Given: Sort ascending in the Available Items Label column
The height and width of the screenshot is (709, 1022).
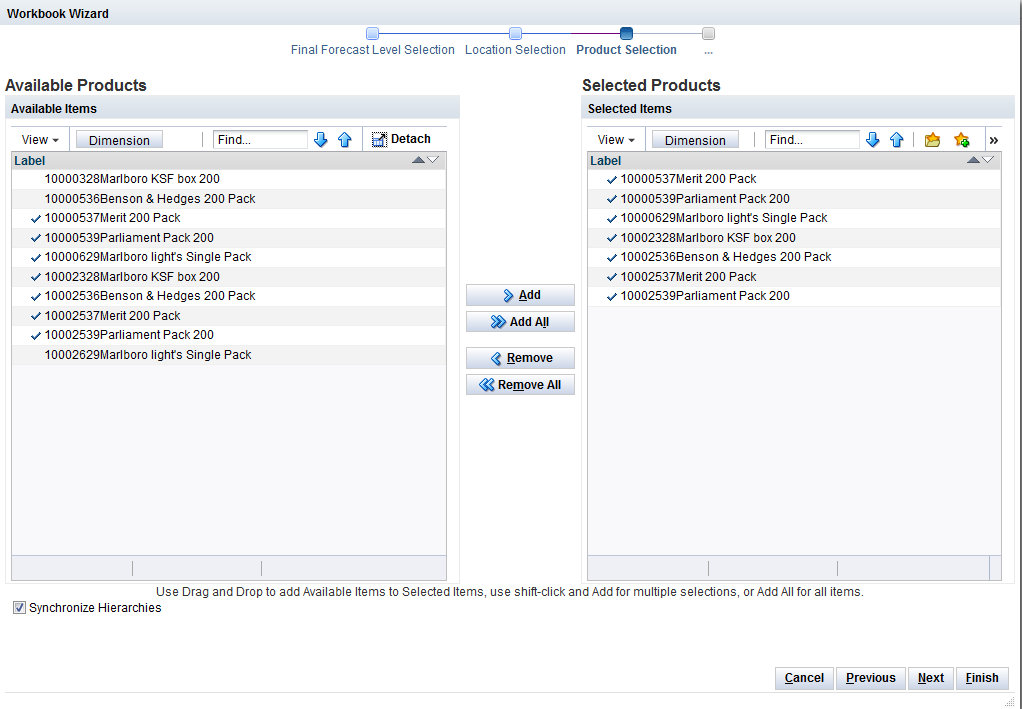Looking at the screenshot, I should click(x=418, y=160).
